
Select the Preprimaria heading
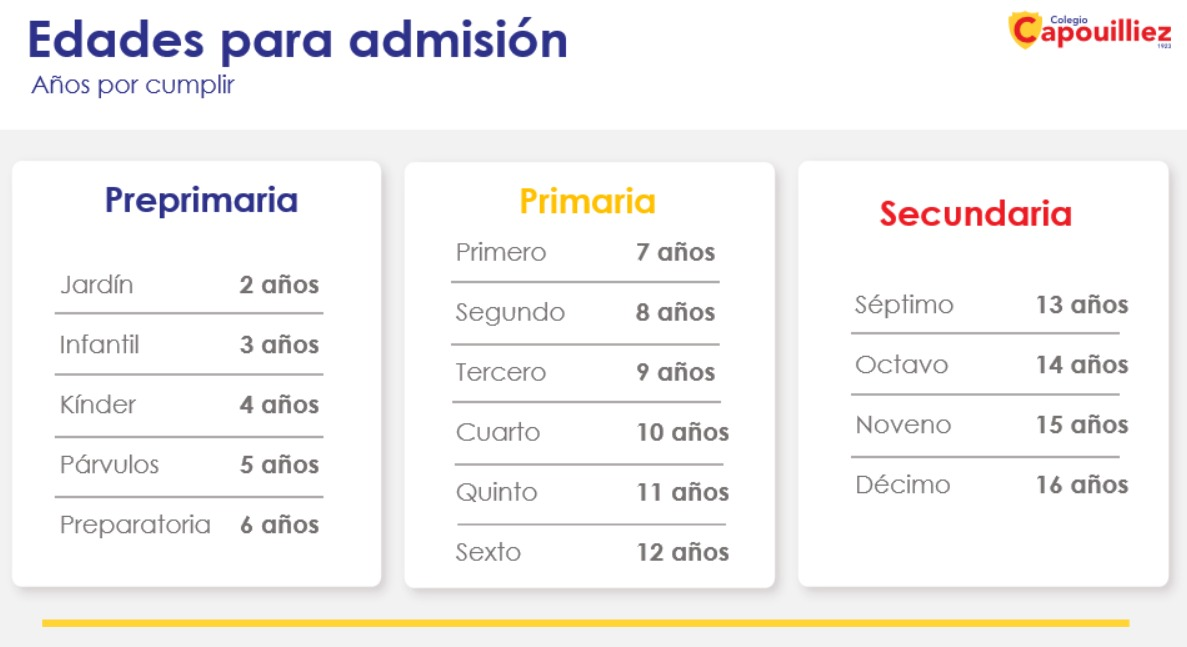pyautogui.click(x=201, y=200)
